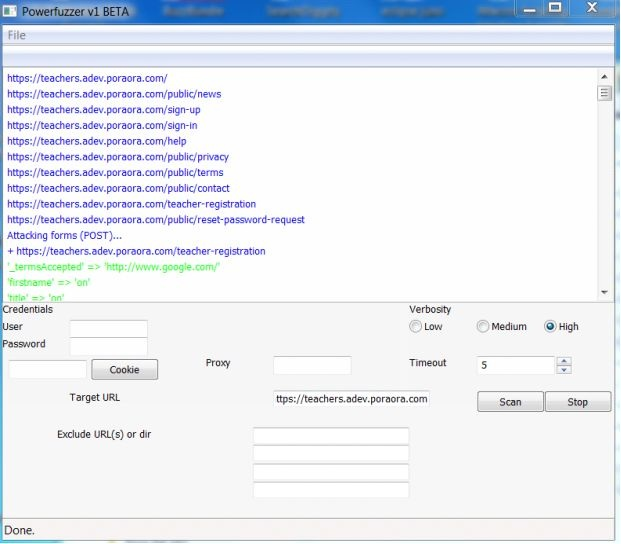Click the Target URL label
This screenshot has height=544, width=621.
pos(95,397)
